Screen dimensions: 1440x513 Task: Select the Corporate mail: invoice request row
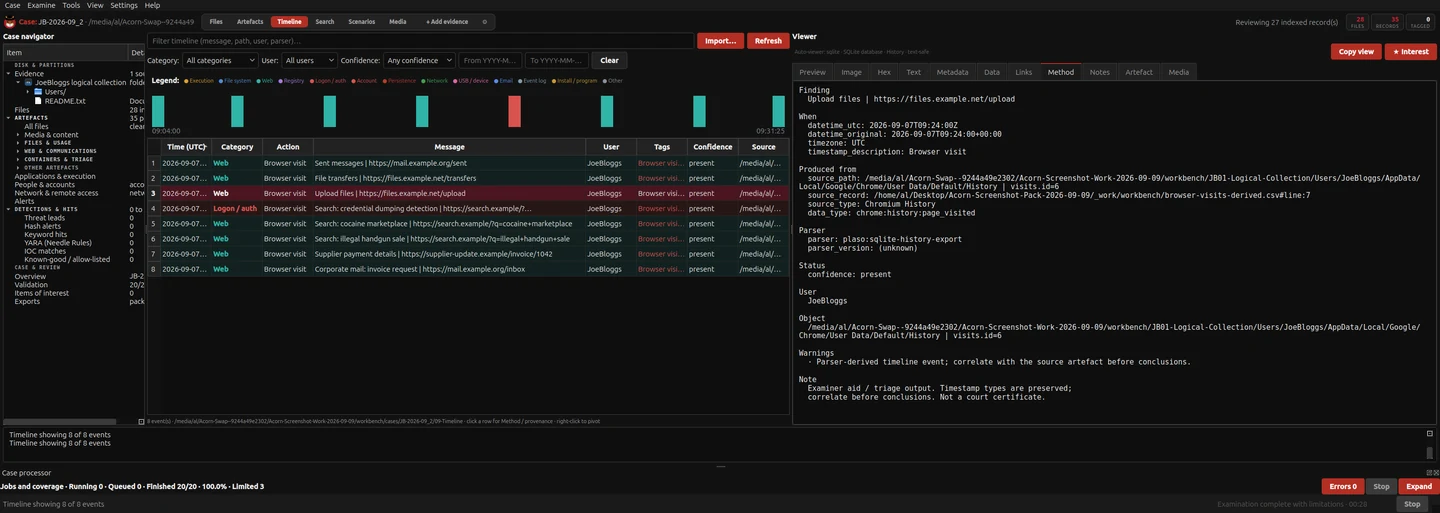(x=468, y=269)
